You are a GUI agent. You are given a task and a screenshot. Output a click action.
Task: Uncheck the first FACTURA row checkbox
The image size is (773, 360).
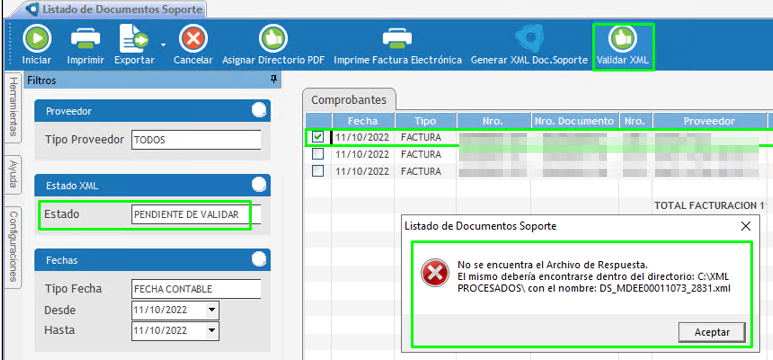pyautogui.click(x=318, y=137)
